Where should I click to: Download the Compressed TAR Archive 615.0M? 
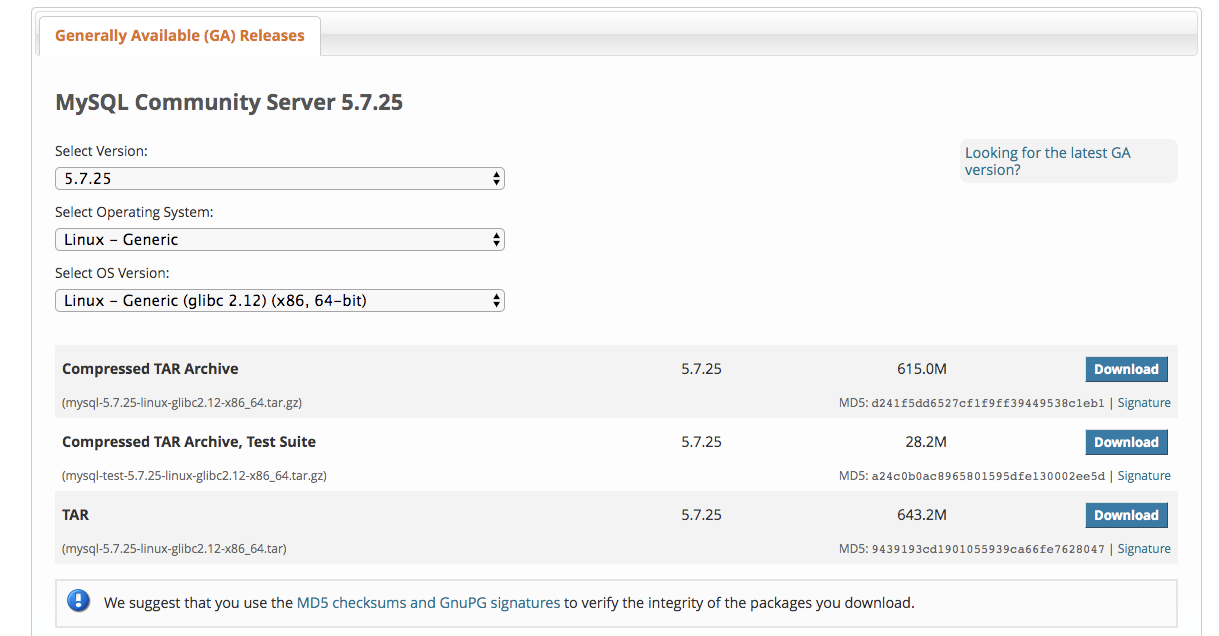click(1126, 369)
